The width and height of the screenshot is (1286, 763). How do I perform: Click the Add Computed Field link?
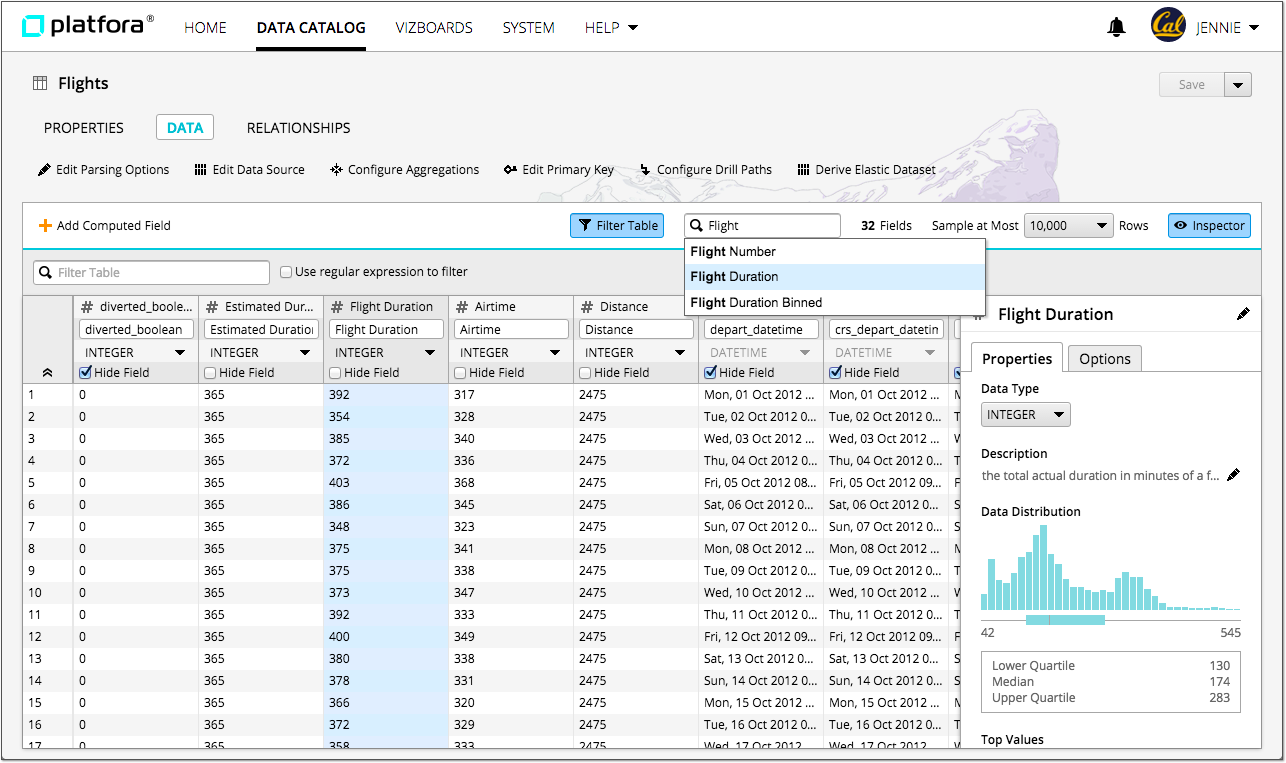point(113,226)
